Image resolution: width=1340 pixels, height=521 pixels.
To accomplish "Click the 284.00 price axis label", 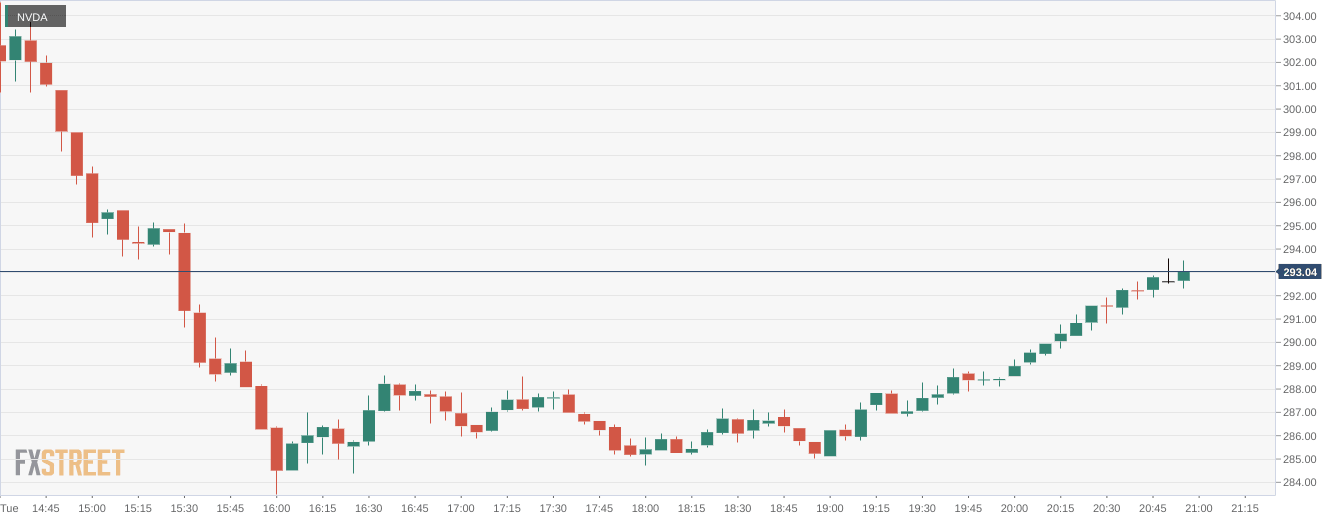I will (x=1299, y=482).
